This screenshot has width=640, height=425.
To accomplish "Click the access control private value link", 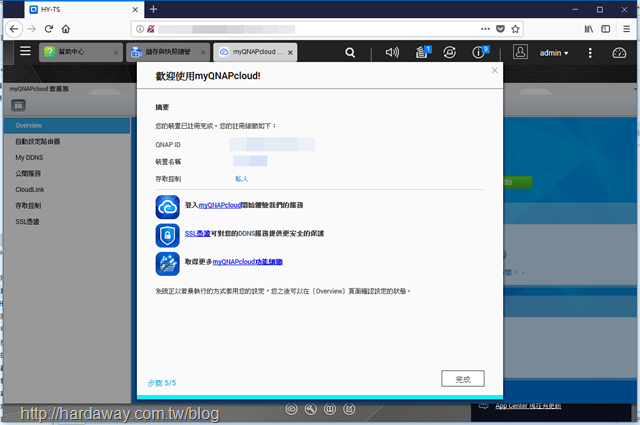I will pos(242,179).
